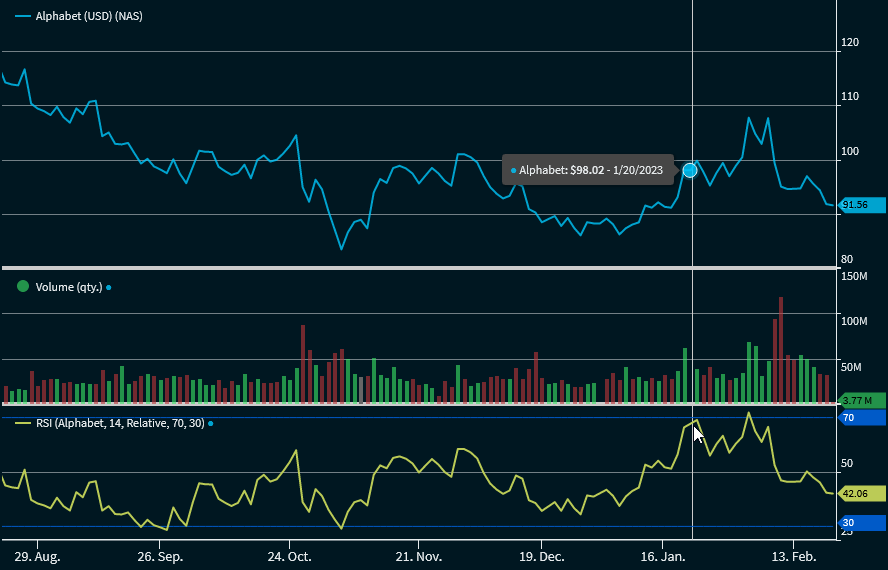Screen dimensions: 888x570
Task: Toggle the blue dot next to RSI label
Action: click(x=210, y=424)
